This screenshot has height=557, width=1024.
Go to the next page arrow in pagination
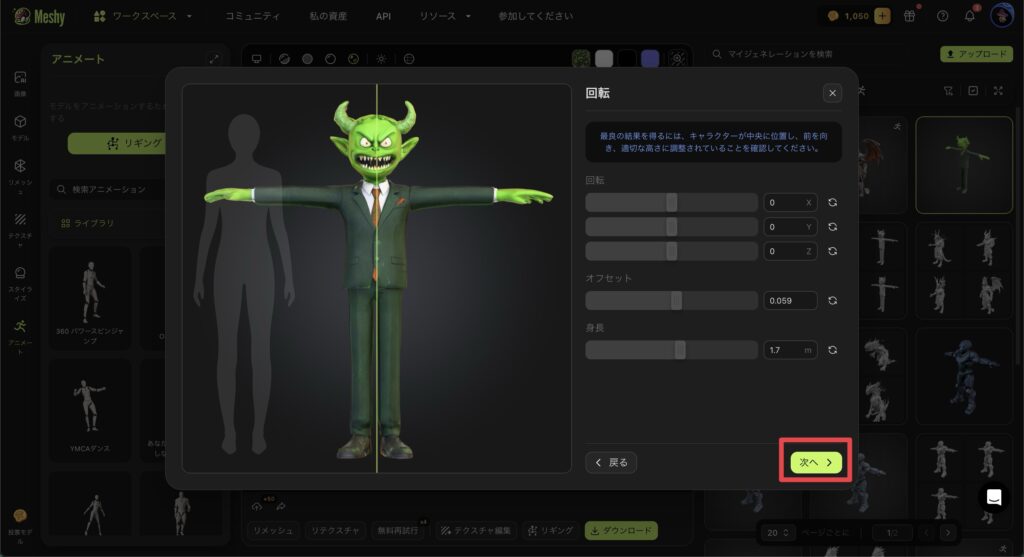coord(948,533)
